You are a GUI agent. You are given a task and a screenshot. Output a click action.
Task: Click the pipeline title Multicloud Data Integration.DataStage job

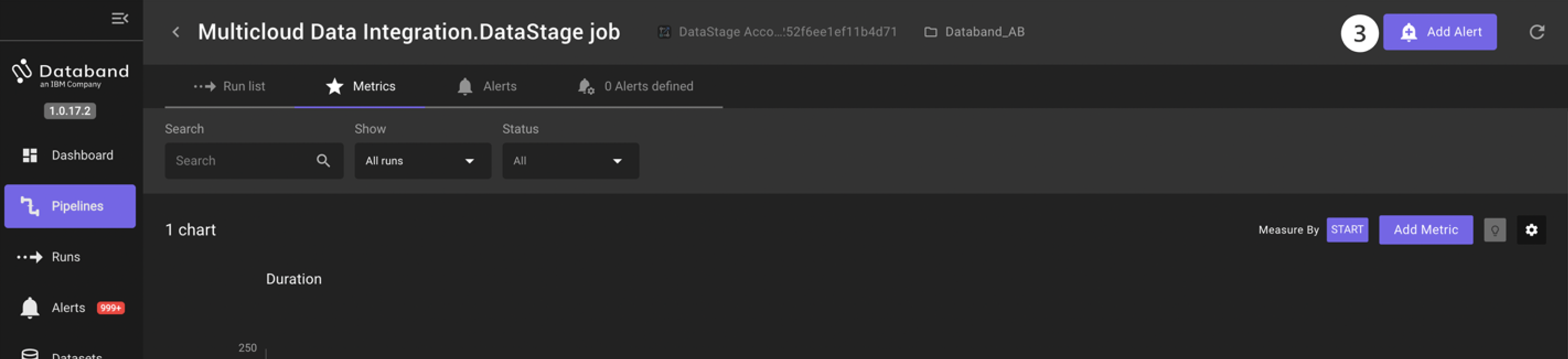click(x=409, y=32)
